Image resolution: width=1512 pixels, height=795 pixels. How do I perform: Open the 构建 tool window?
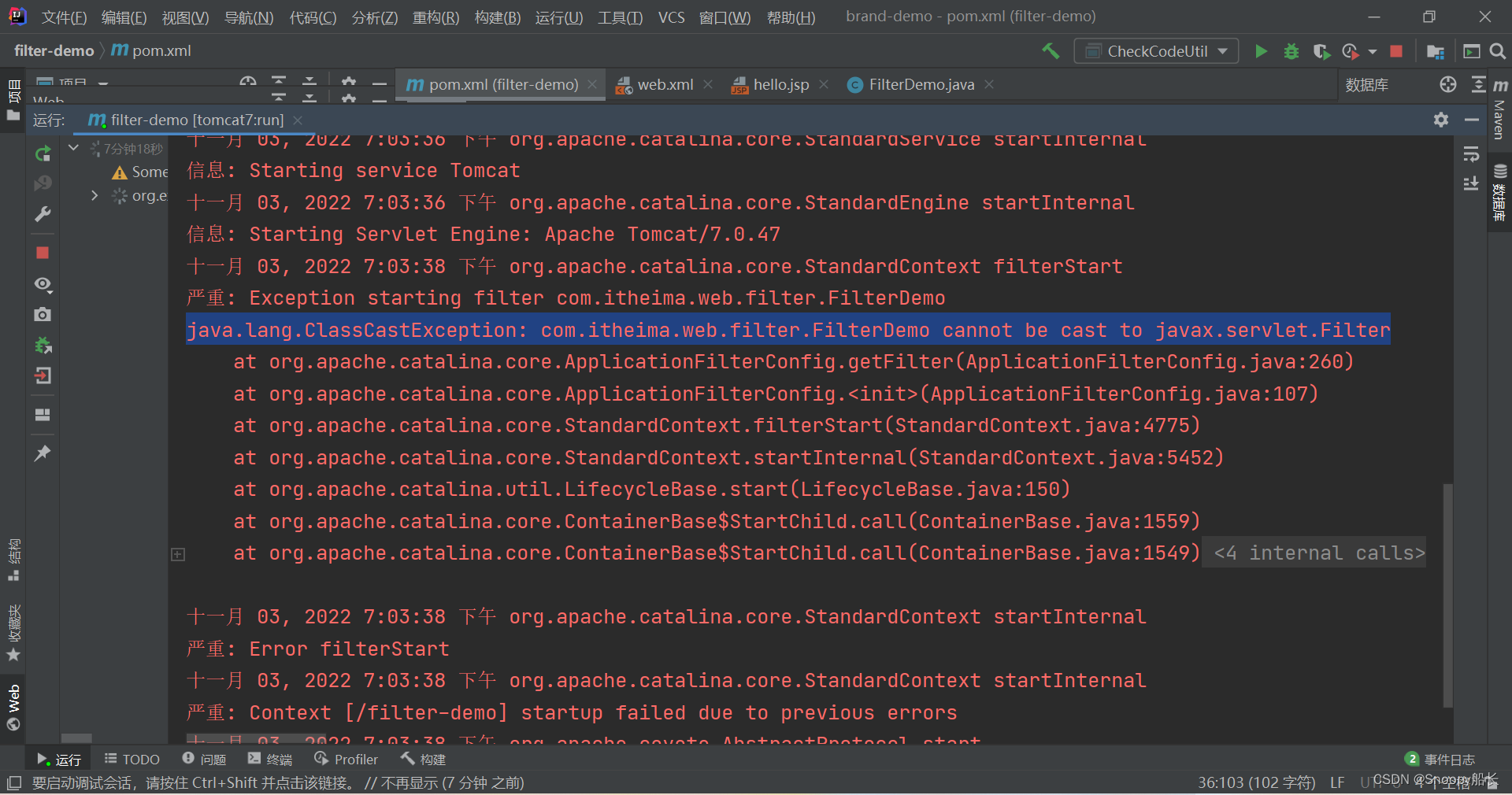pyautogui.click(x=423, y=759)
